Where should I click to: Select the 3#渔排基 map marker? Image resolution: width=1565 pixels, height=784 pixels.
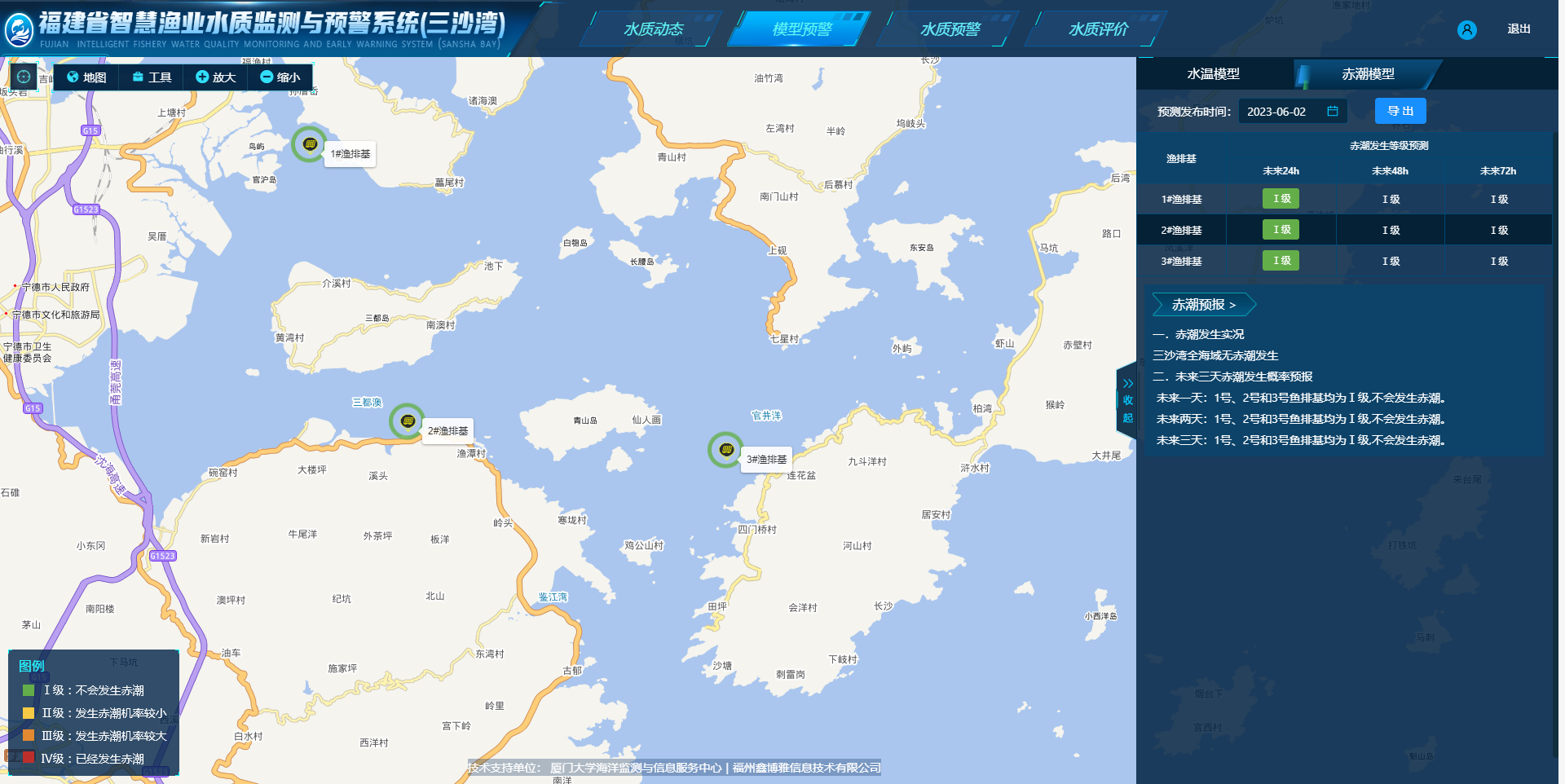725,450
